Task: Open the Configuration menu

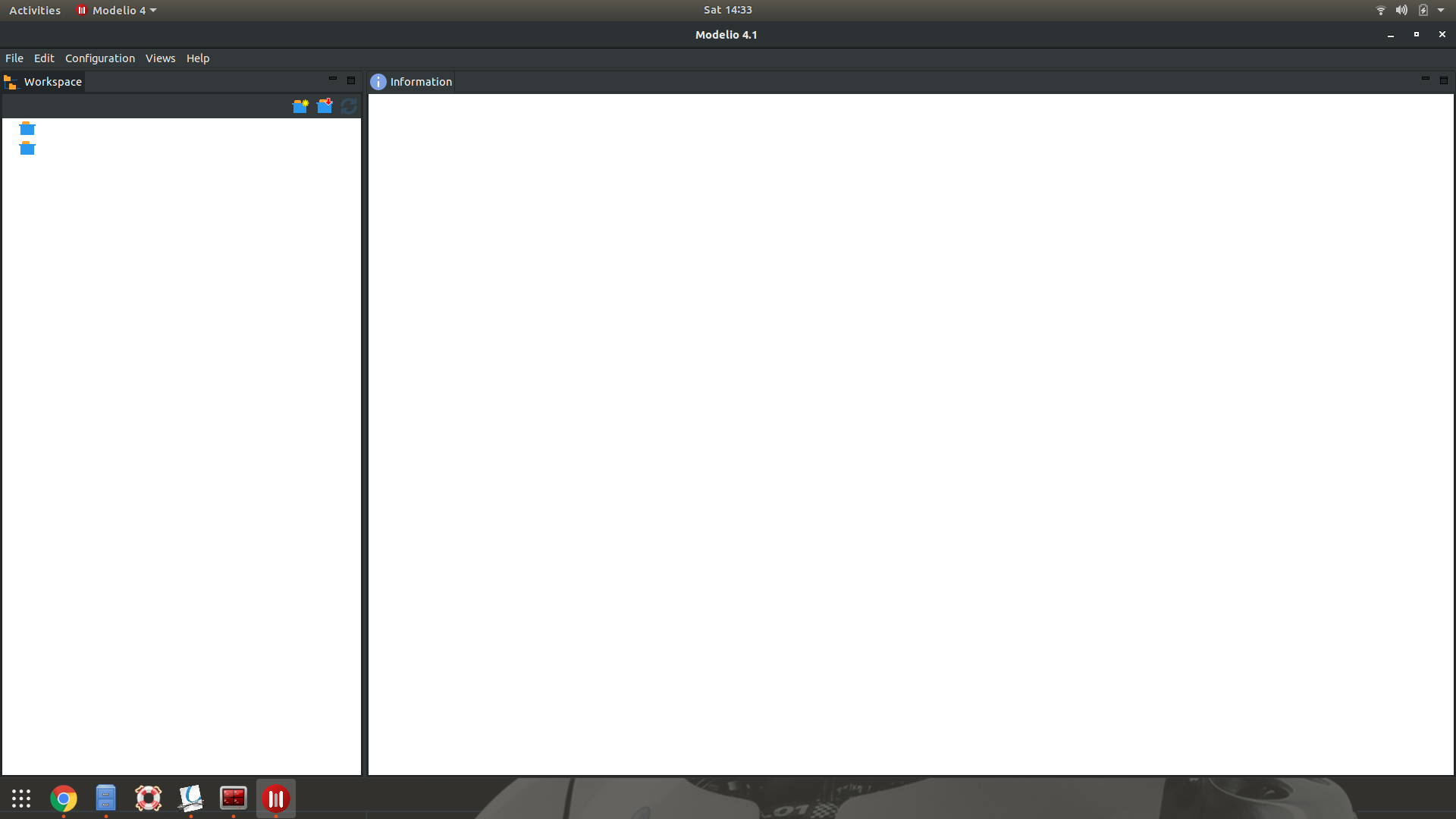Action: pos(100,58)
